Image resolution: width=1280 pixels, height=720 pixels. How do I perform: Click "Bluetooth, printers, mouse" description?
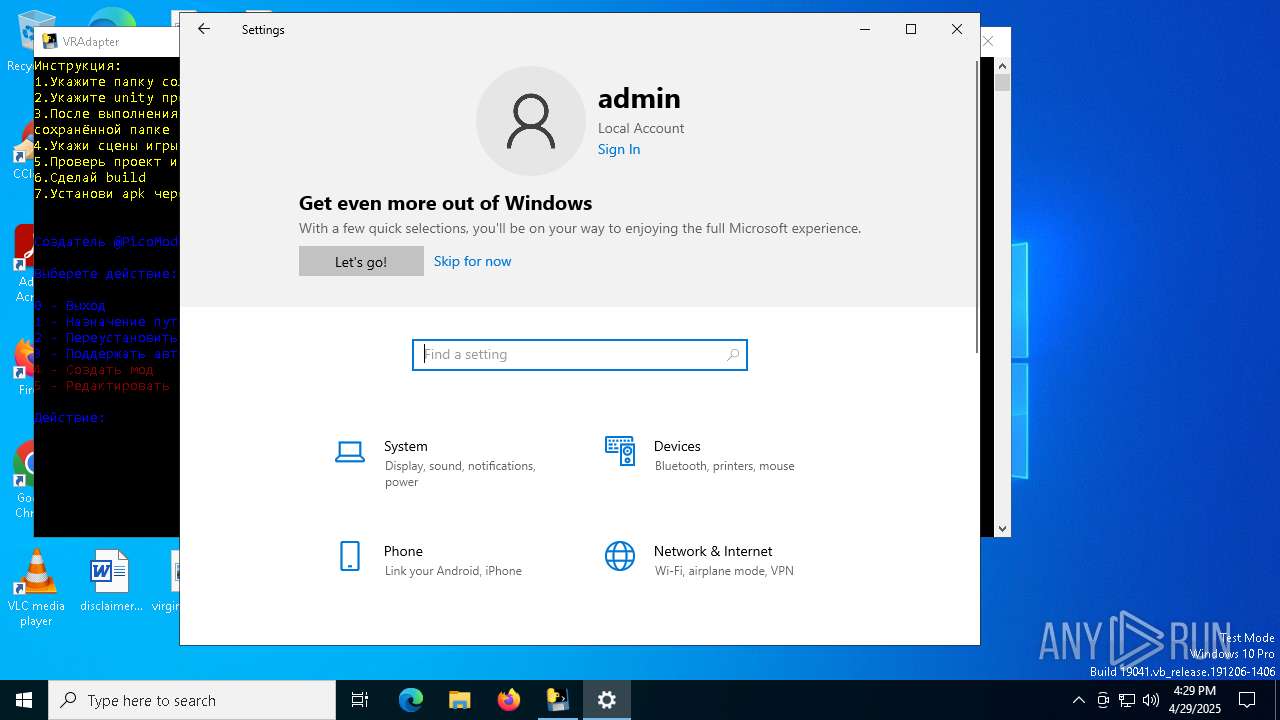(x=724, y=466)
